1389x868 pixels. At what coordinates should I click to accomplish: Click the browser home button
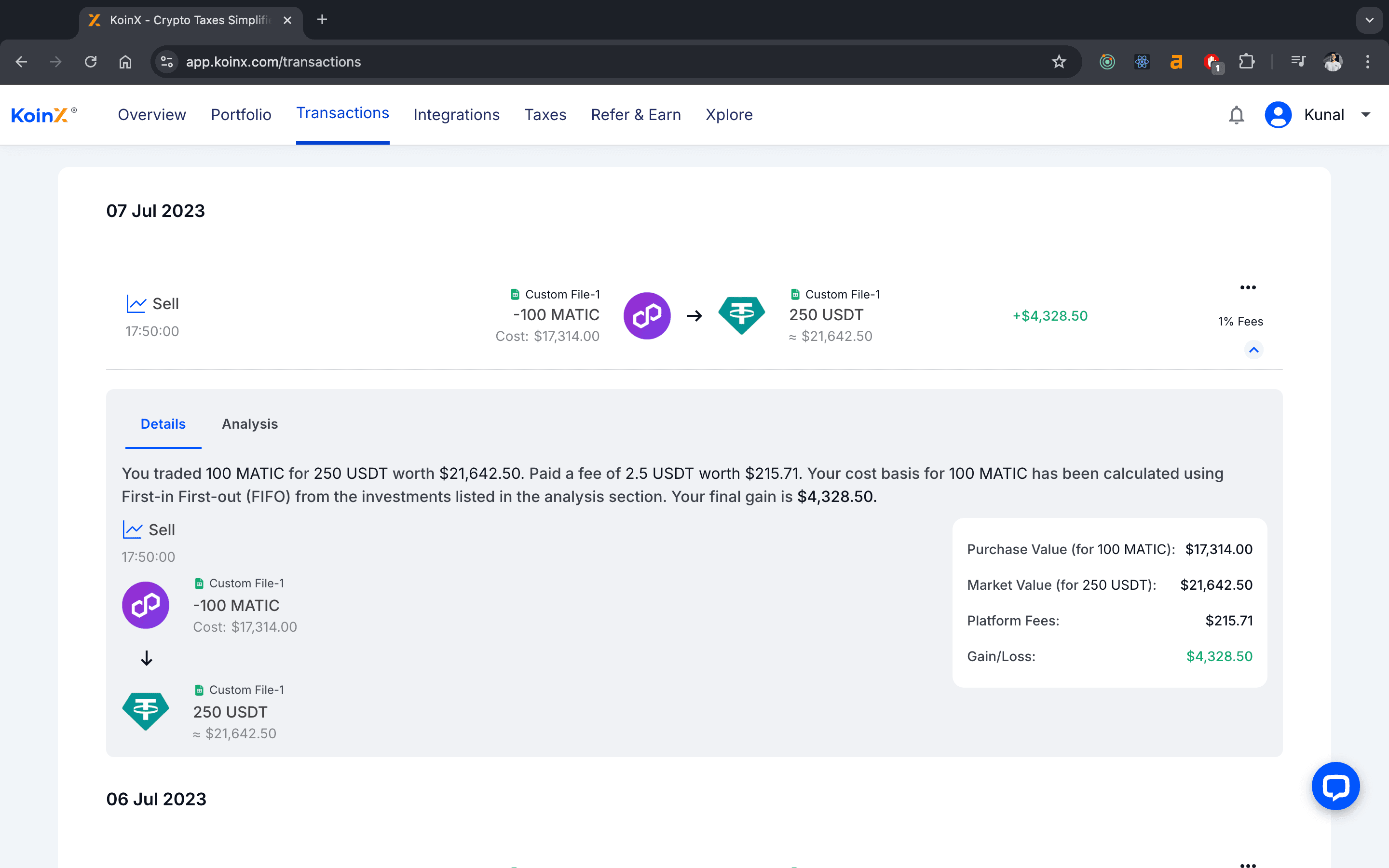(x=125, y=61)
